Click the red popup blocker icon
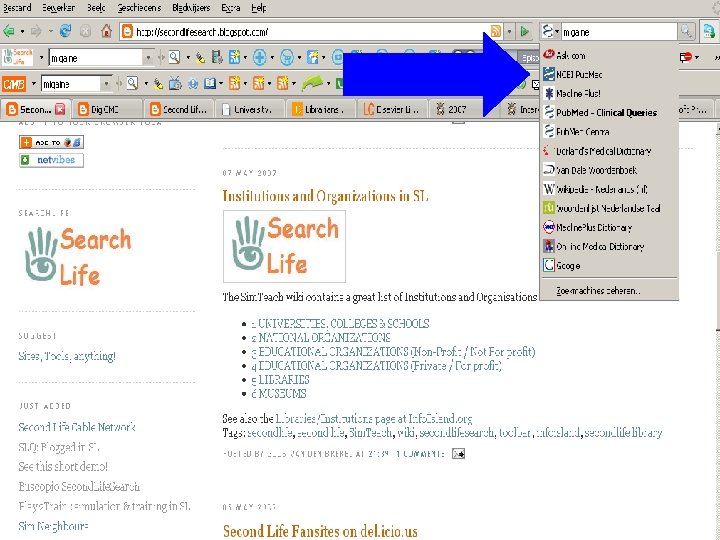The height and width of the screenshot is (540, 720). (x=686, y=57)
